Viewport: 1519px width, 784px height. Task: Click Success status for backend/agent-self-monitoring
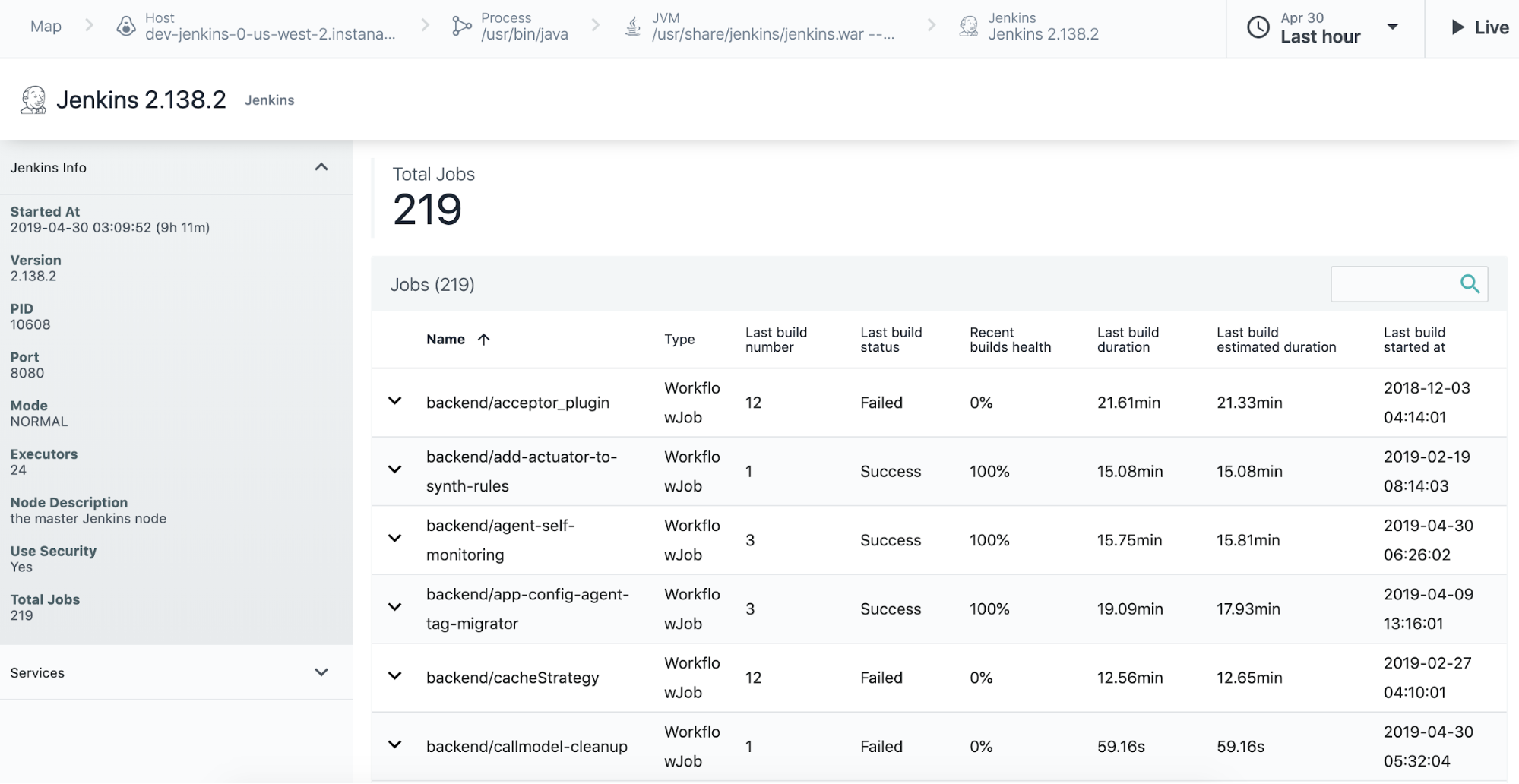click(891, 540)
